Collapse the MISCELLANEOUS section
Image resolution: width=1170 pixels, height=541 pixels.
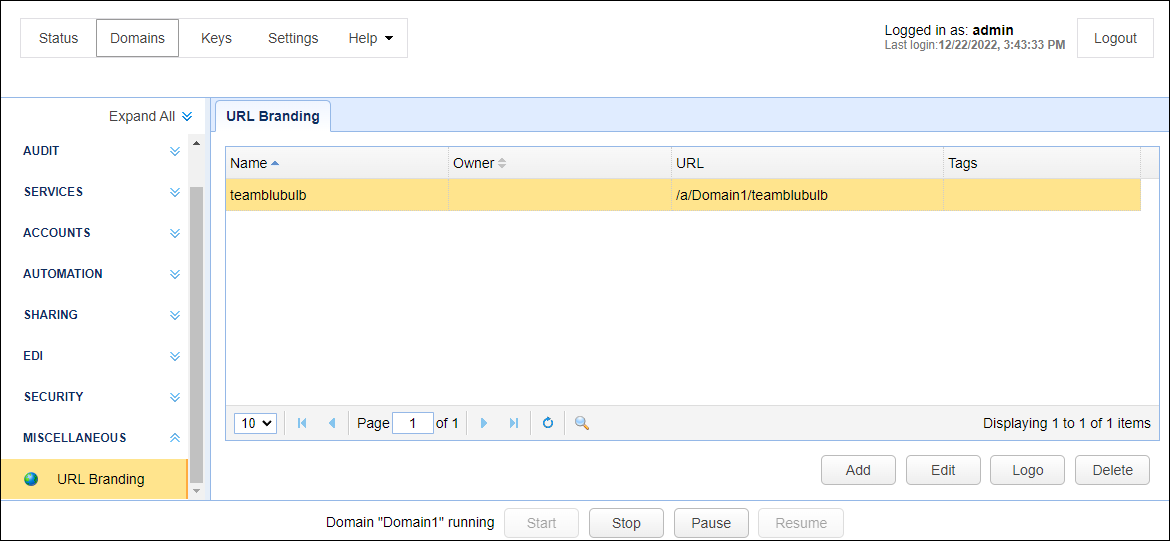(175, 438)
